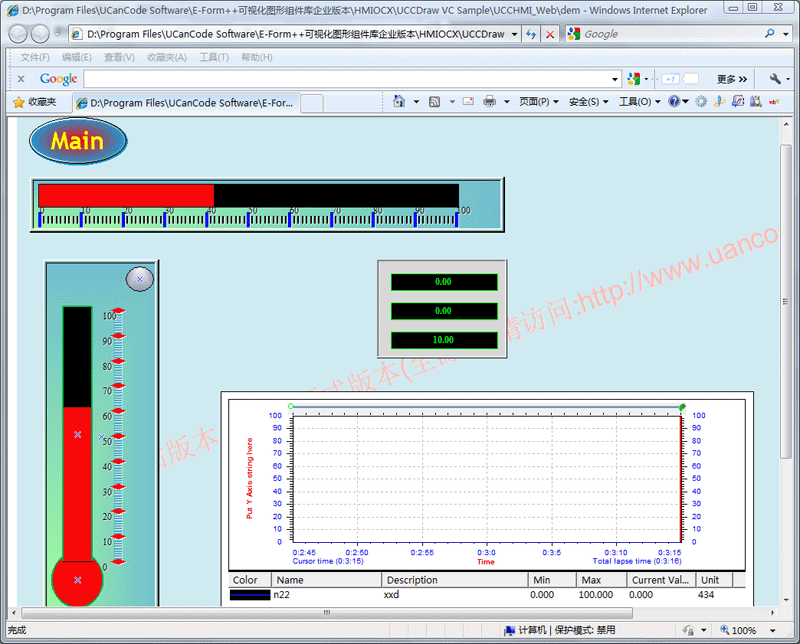Click the browser refresh icon
This screenshot has height=644, width=800.
(x=531, y=34)
